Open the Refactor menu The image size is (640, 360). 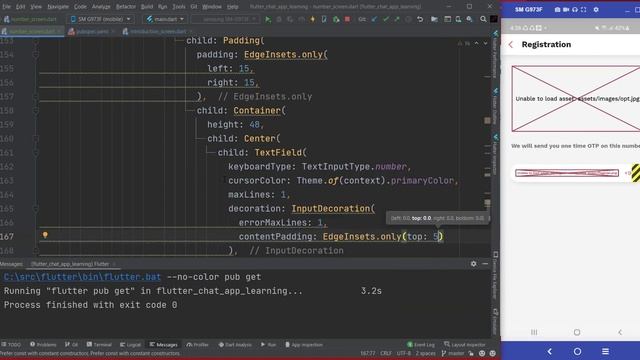pos(126,7)
